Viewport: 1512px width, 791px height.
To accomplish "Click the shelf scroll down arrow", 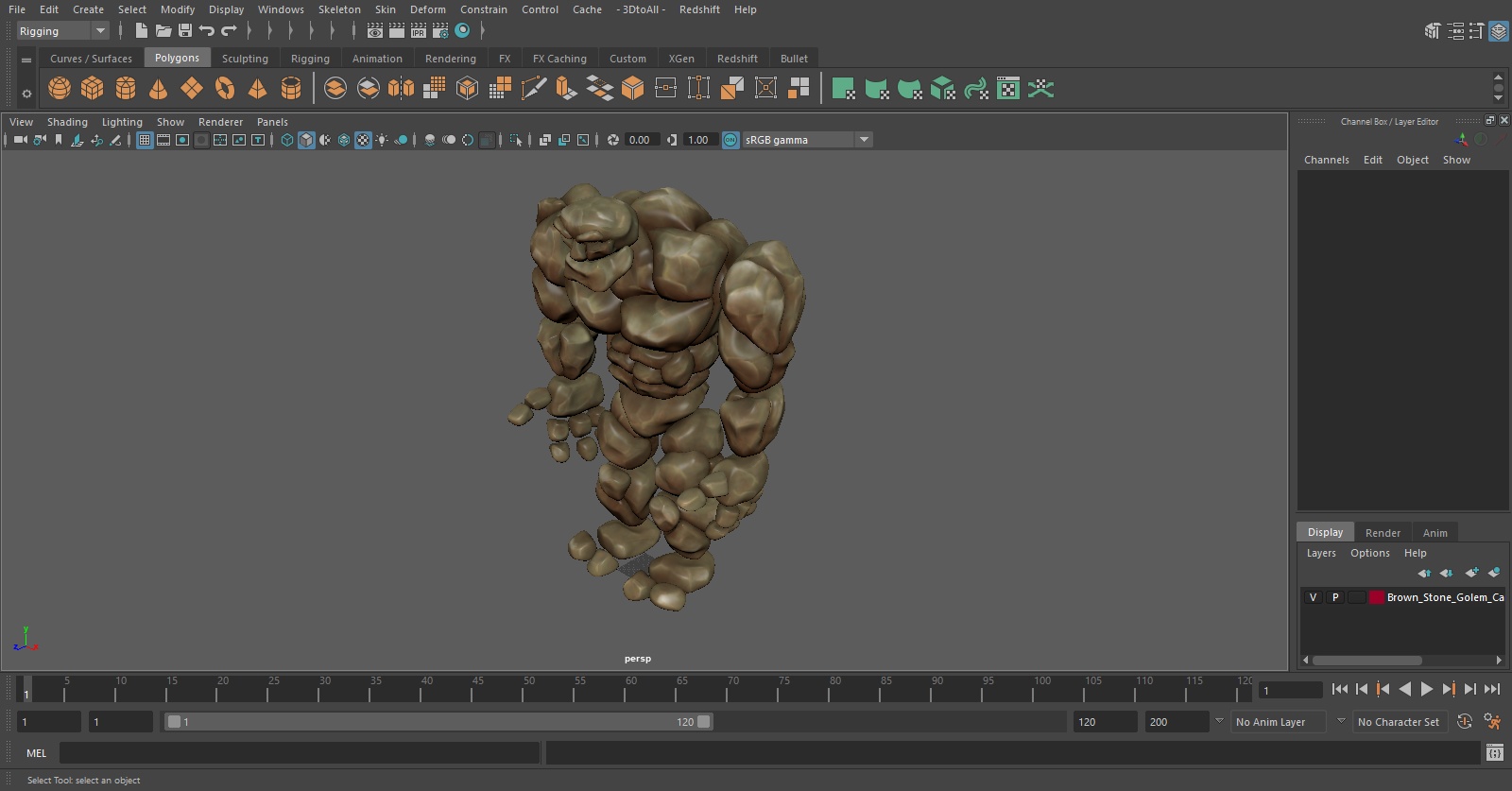I will 1498,98.
